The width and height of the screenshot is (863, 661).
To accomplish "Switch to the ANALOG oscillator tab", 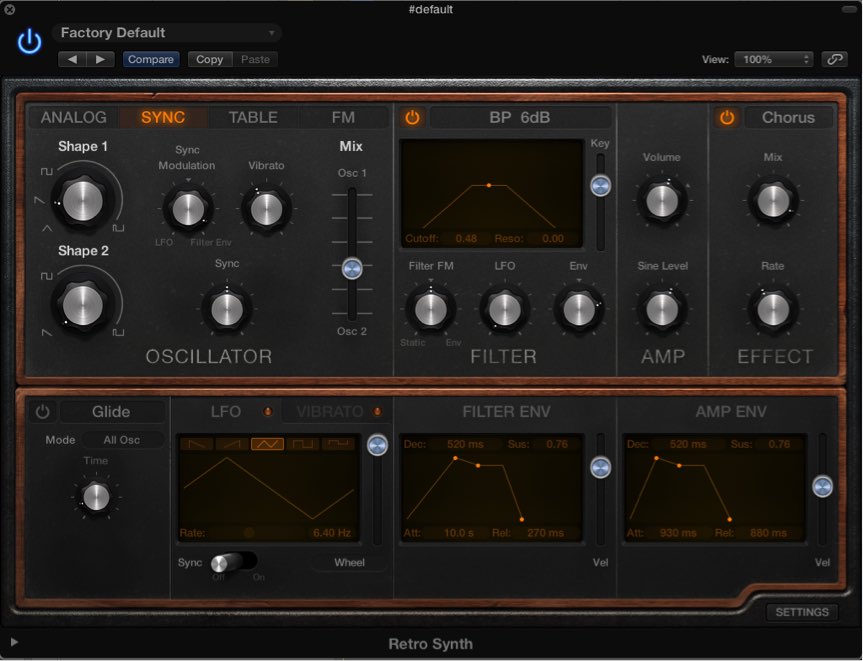I will click(73, 118).
